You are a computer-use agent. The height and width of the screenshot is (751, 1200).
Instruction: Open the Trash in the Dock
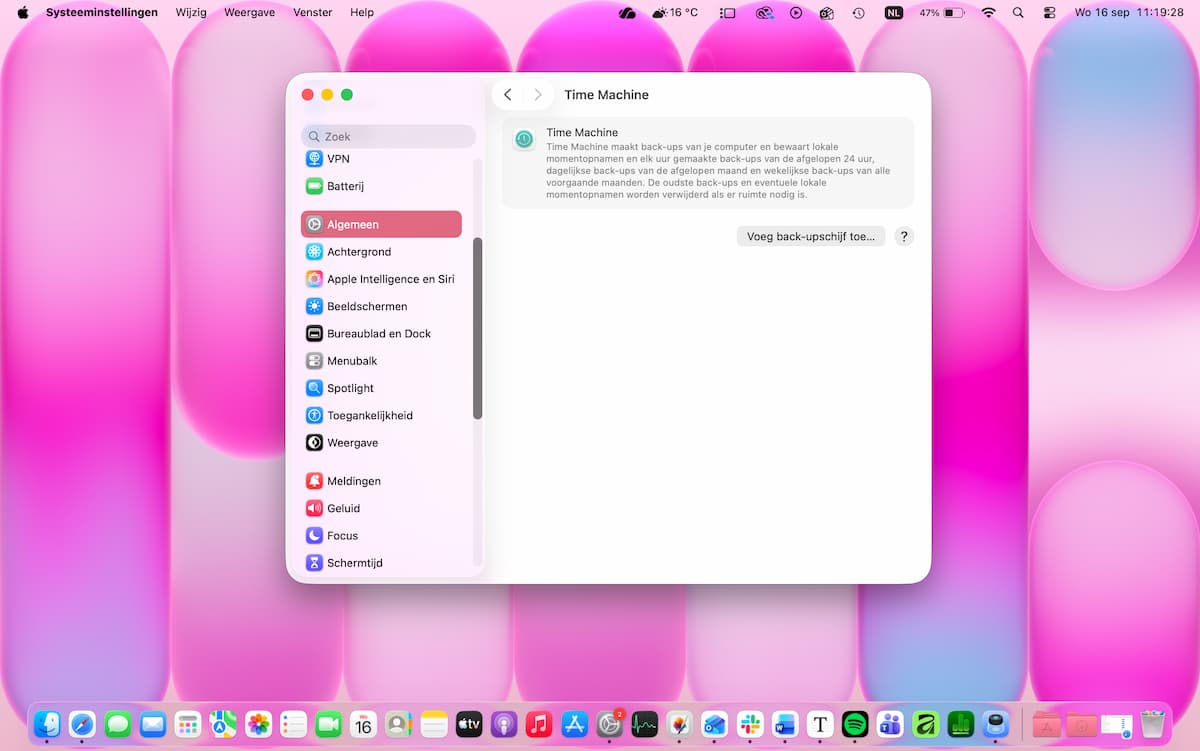1153,724
